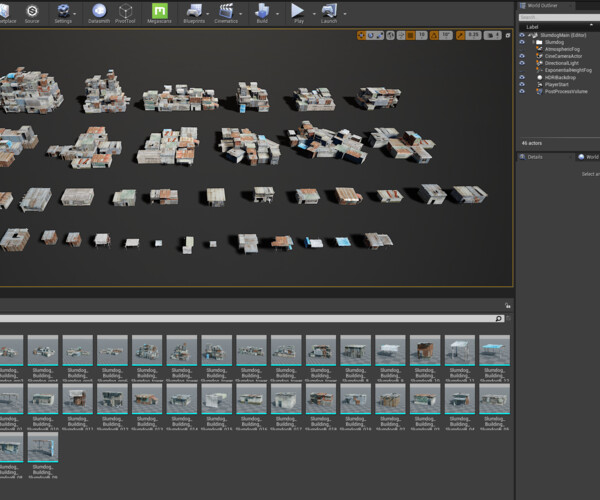Select PostProcessVolume in the outliner

click(x=566, y=91)
